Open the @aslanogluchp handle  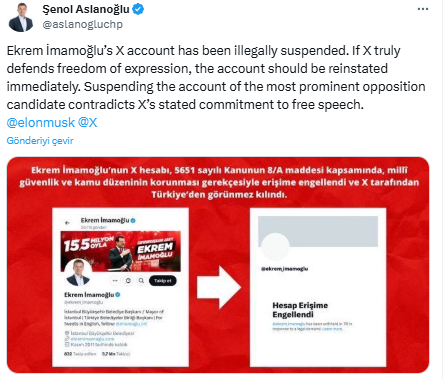click(82, 24)
